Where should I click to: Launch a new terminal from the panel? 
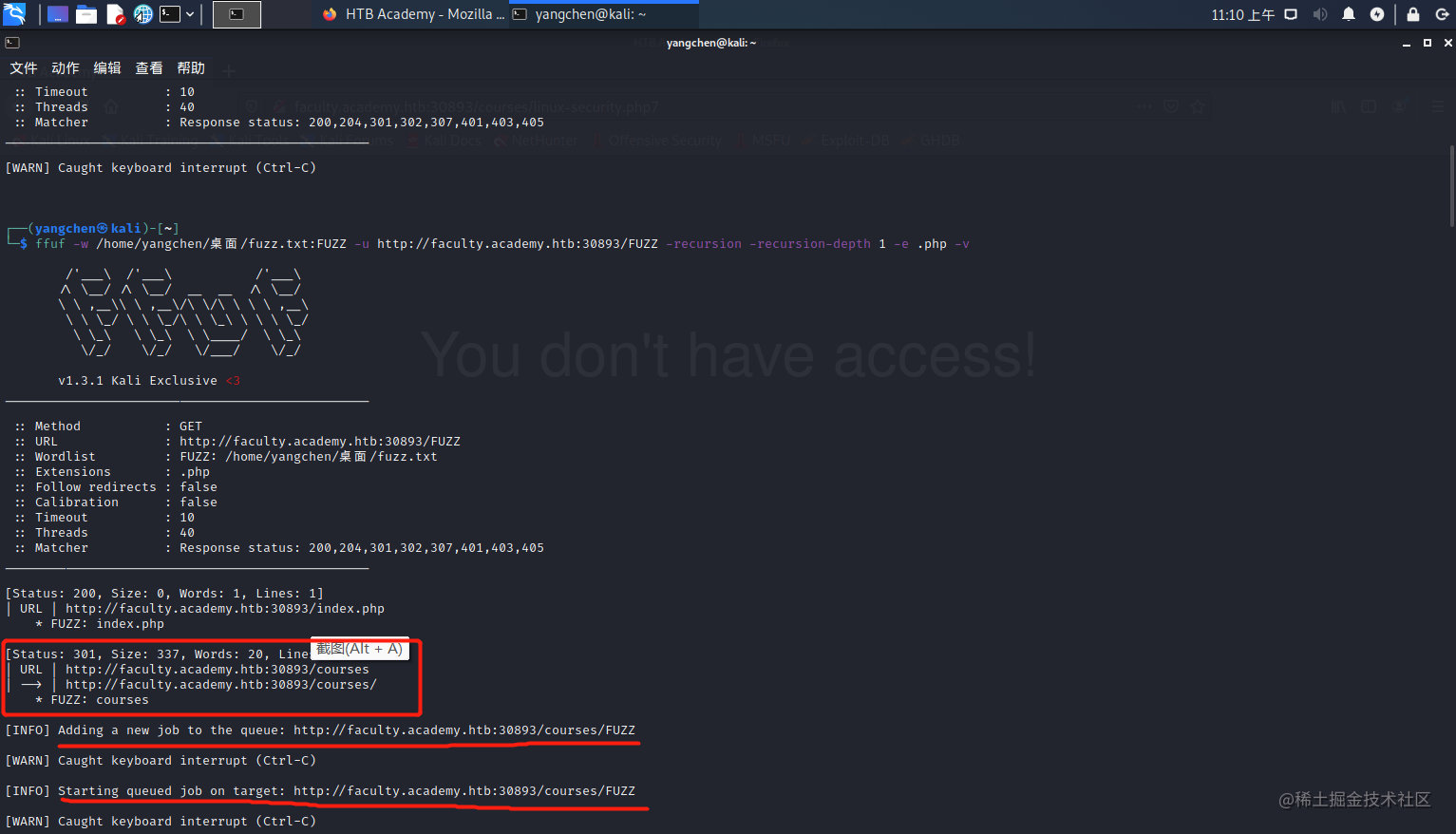[x=170, y=13]
